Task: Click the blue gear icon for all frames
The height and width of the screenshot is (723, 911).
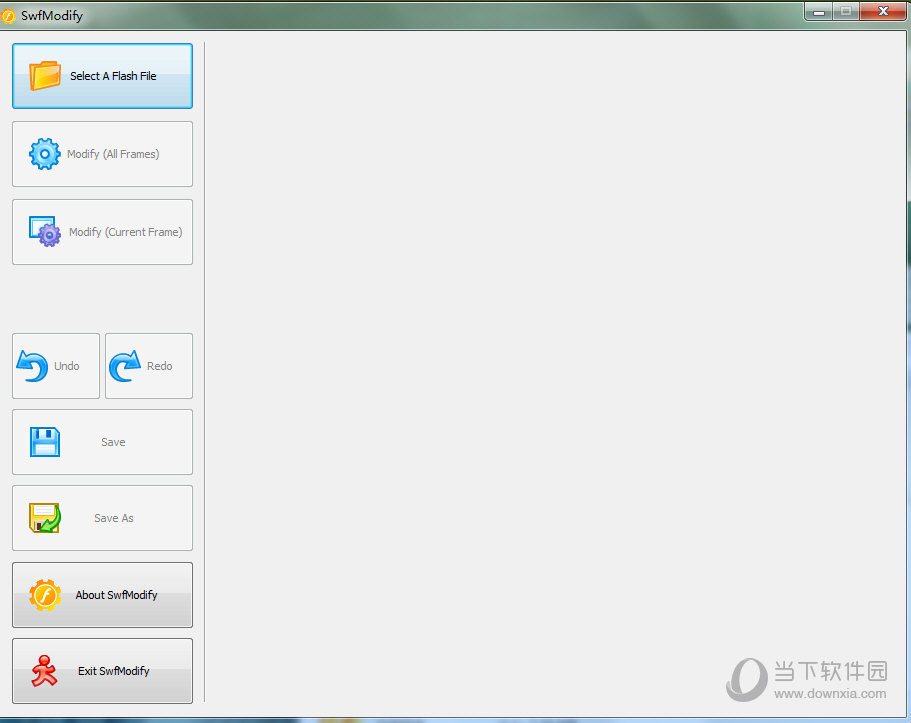Action: (45, 153)
